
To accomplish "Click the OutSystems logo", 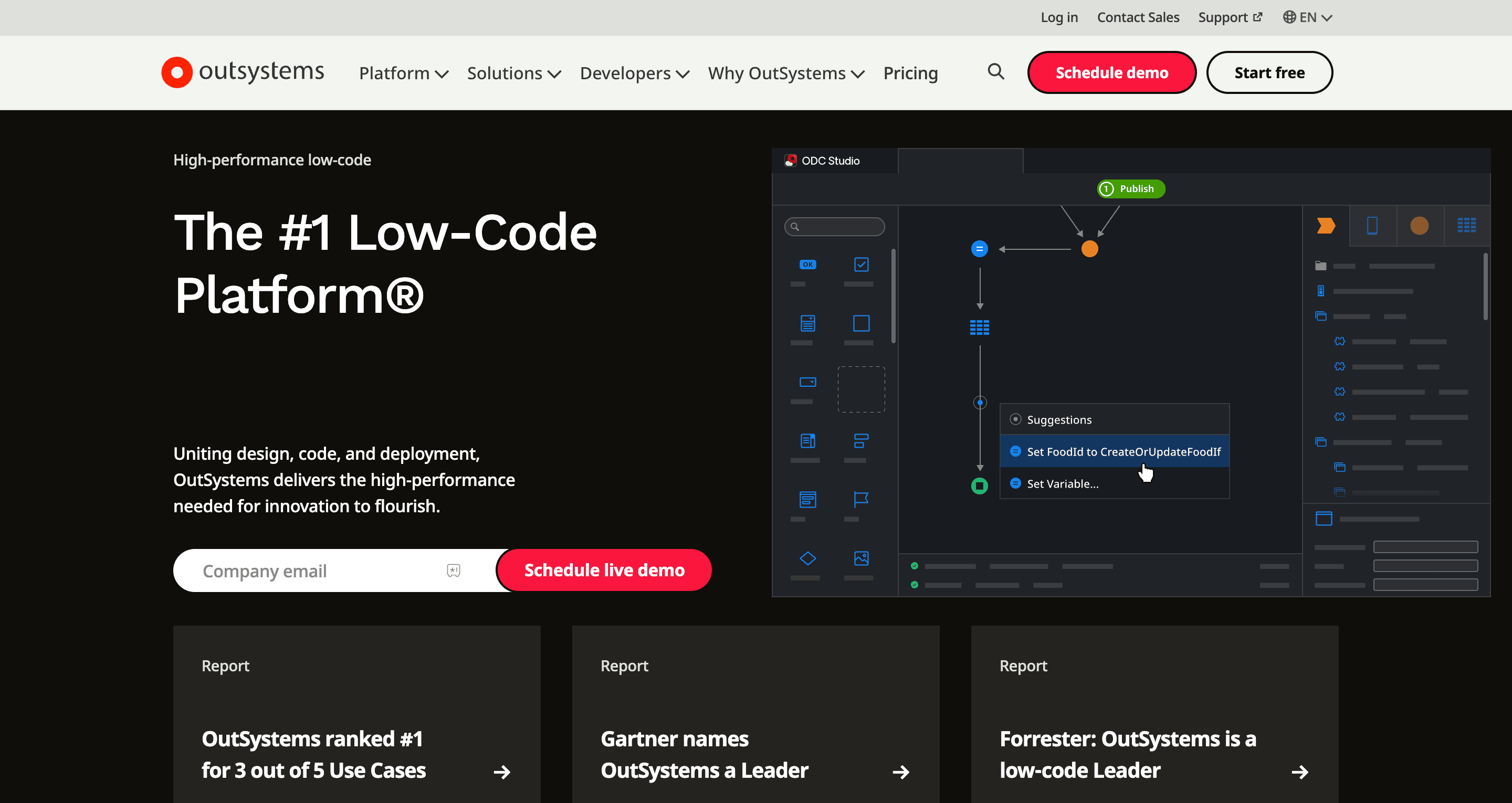I will [x=243, y=72].
